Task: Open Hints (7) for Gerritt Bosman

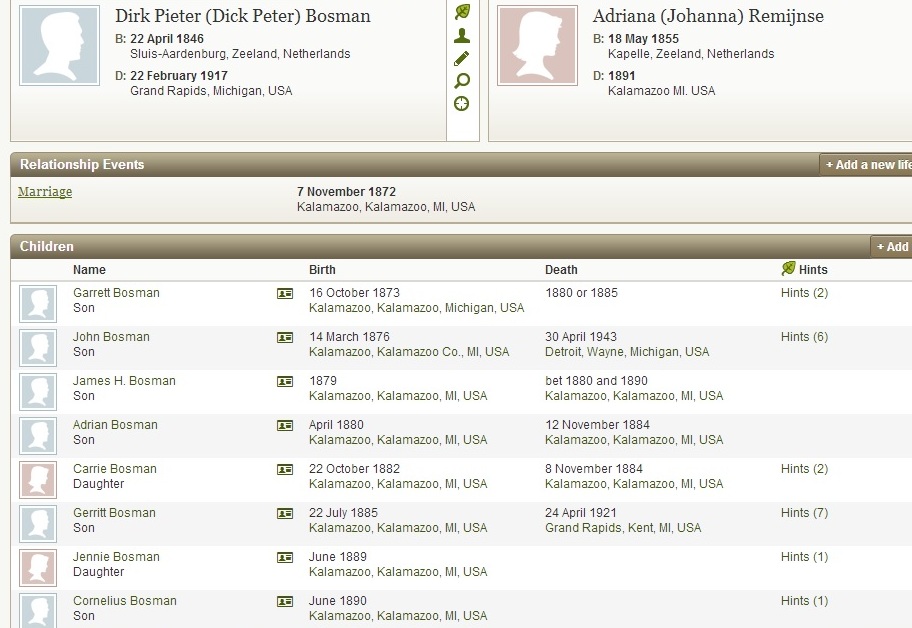Action: click(804, 513)
